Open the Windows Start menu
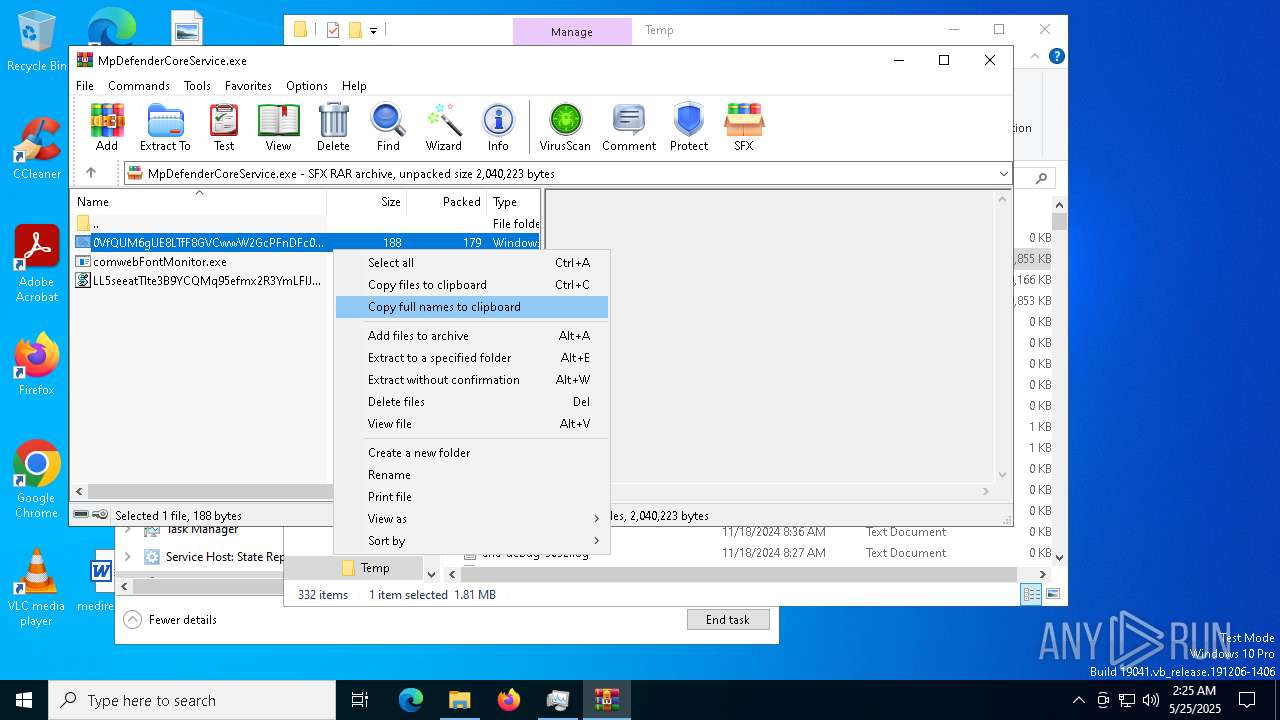Image resolution: width=1280 pixels, height=720 pixels. pyautogui.click(x=24, y=700)
